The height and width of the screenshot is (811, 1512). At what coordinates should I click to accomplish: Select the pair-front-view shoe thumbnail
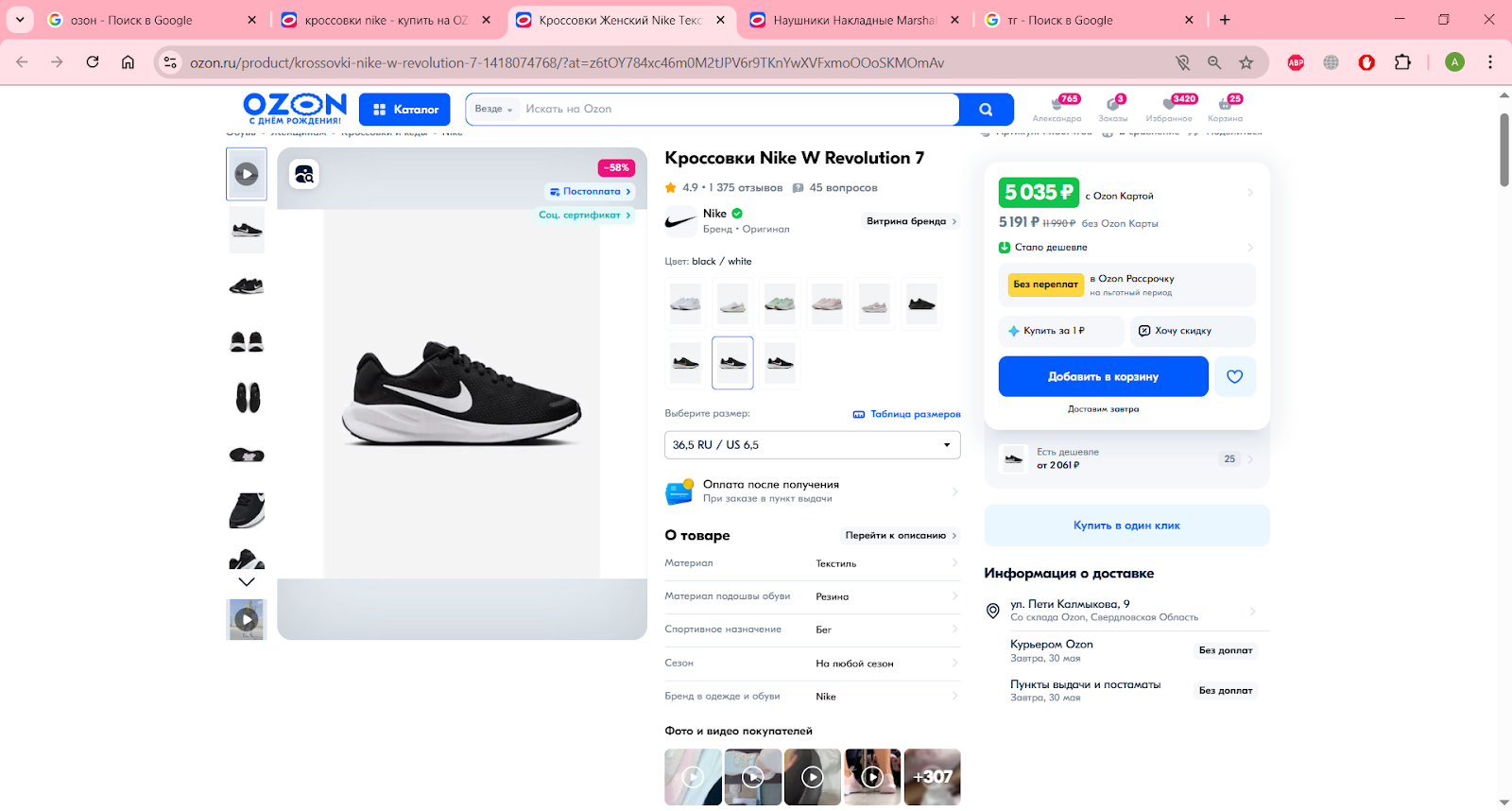[x=247, y=341]
